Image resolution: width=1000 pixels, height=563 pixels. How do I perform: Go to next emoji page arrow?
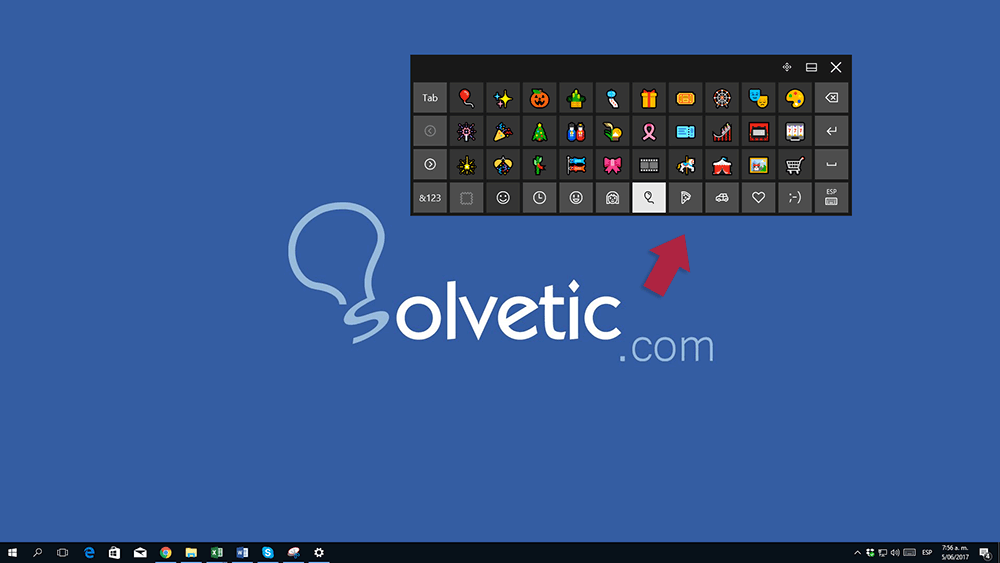click(x=430, y=165)
